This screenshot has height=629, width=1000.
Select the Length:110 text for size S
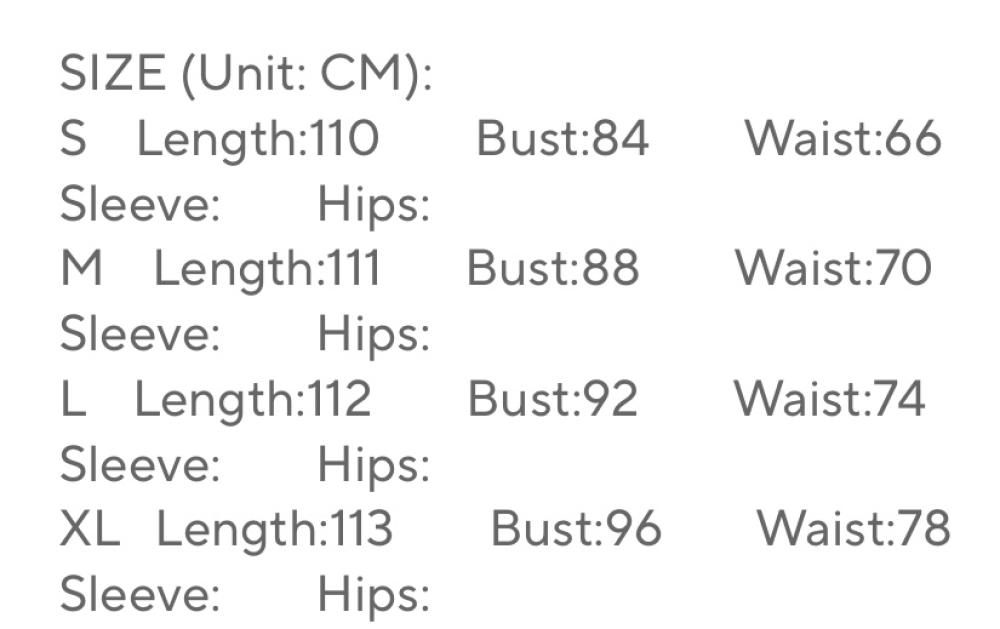(x=258, y=140)
